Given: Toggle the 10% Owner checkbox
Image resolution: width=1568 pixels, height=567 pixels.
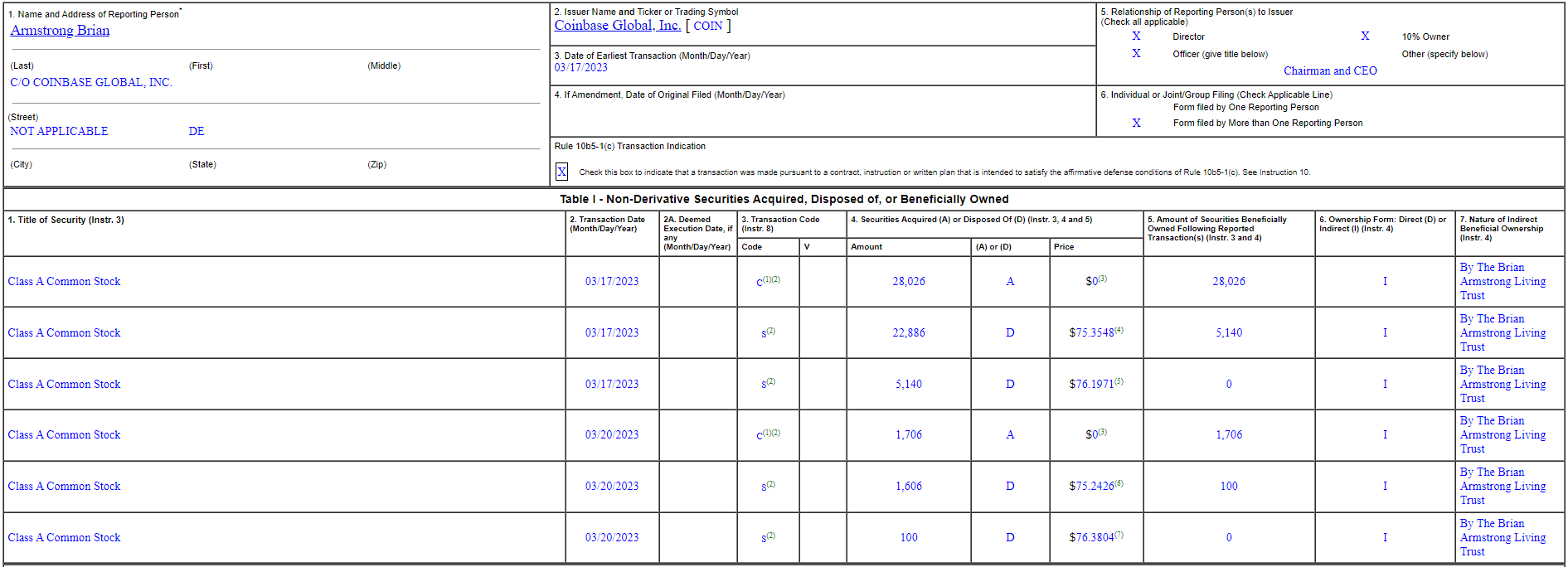Looking at the screenshot, I should [x=1365, y=36].
